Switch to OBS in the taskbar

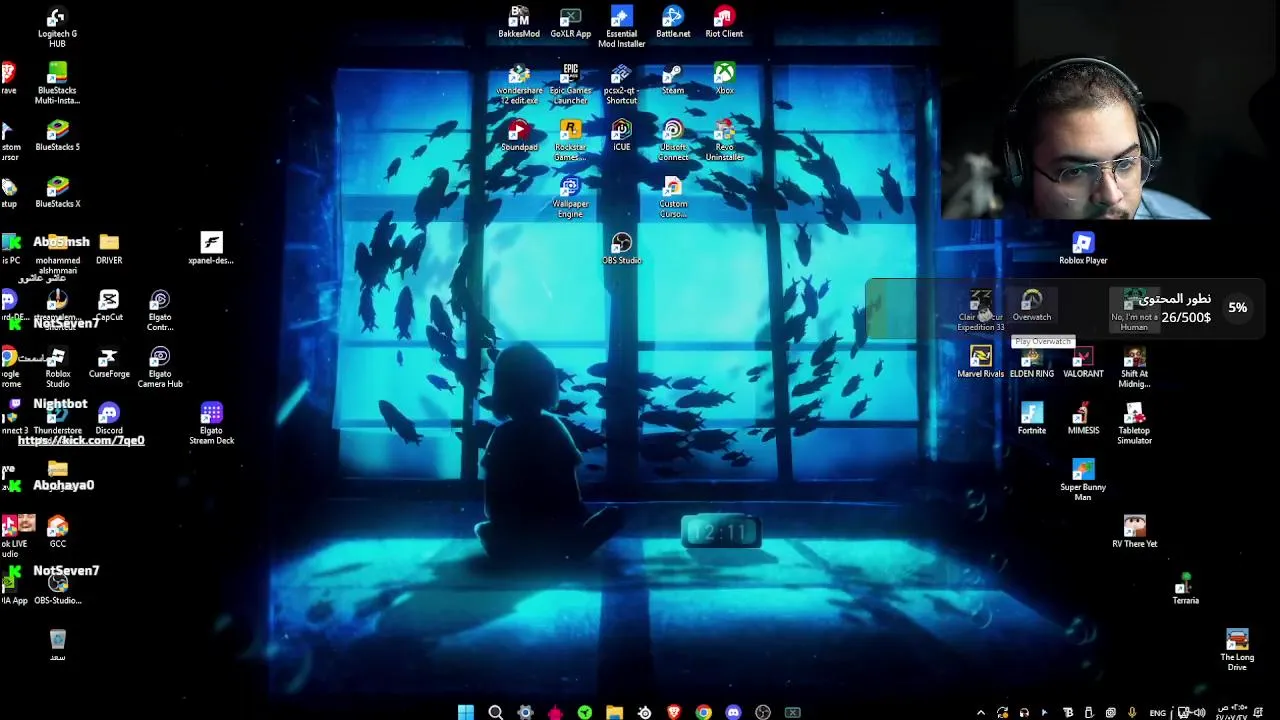[x=763, y=712]
